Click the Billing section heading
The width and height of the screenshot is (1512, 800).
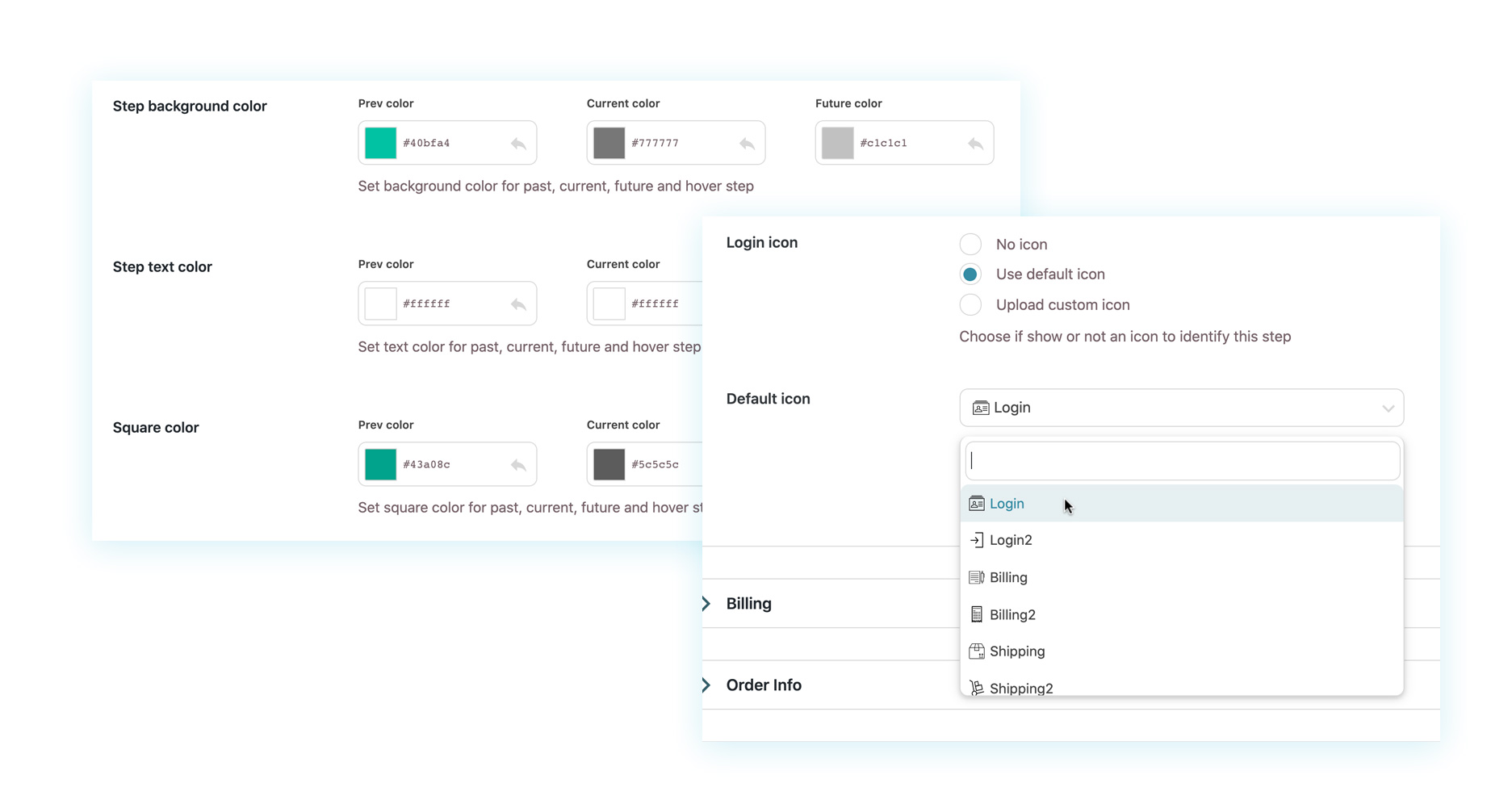click(x=748, y=604)
